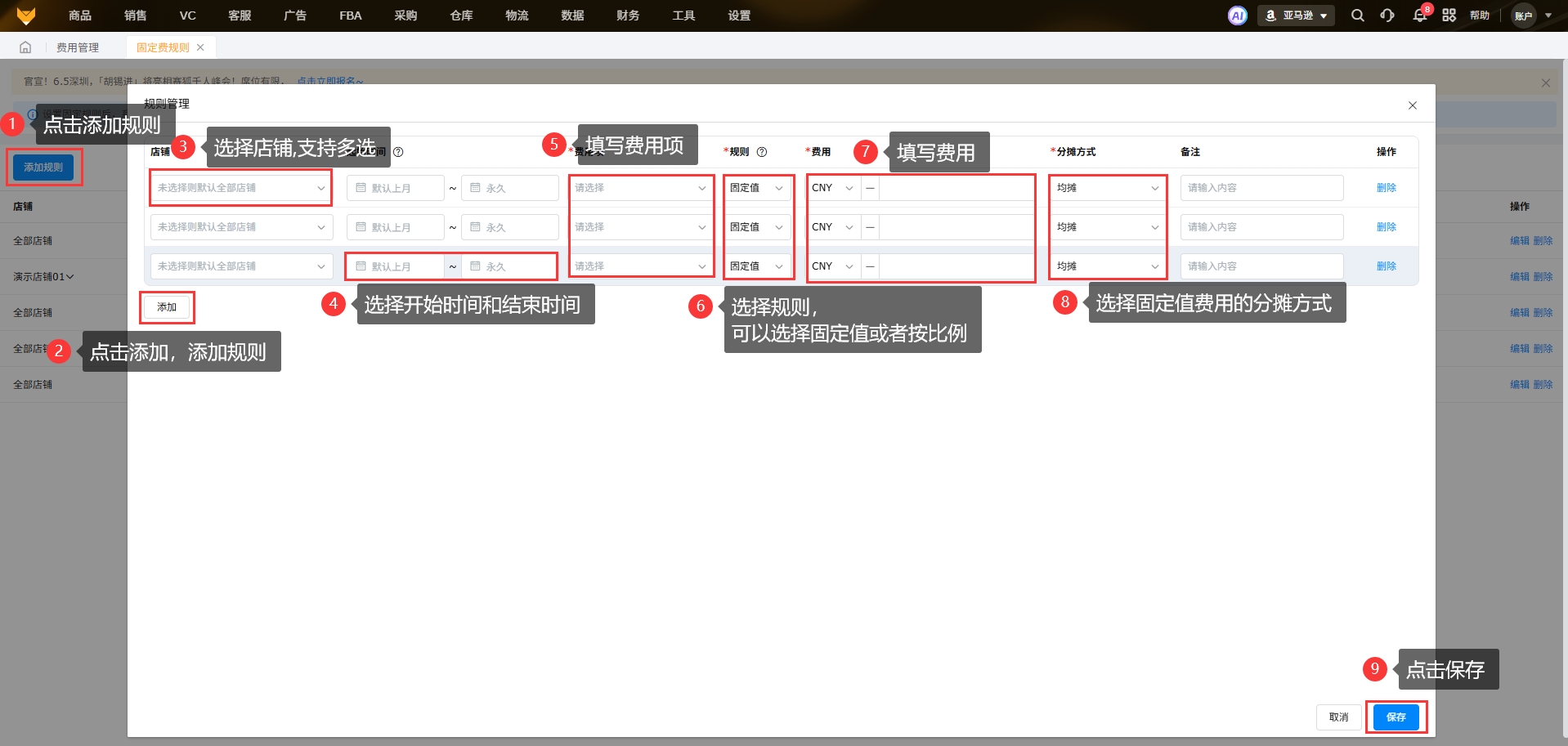Open the 亚马逊 platform switcher
The width and height of the screenshot is (1568, 746).
(x=1296, y=16)
